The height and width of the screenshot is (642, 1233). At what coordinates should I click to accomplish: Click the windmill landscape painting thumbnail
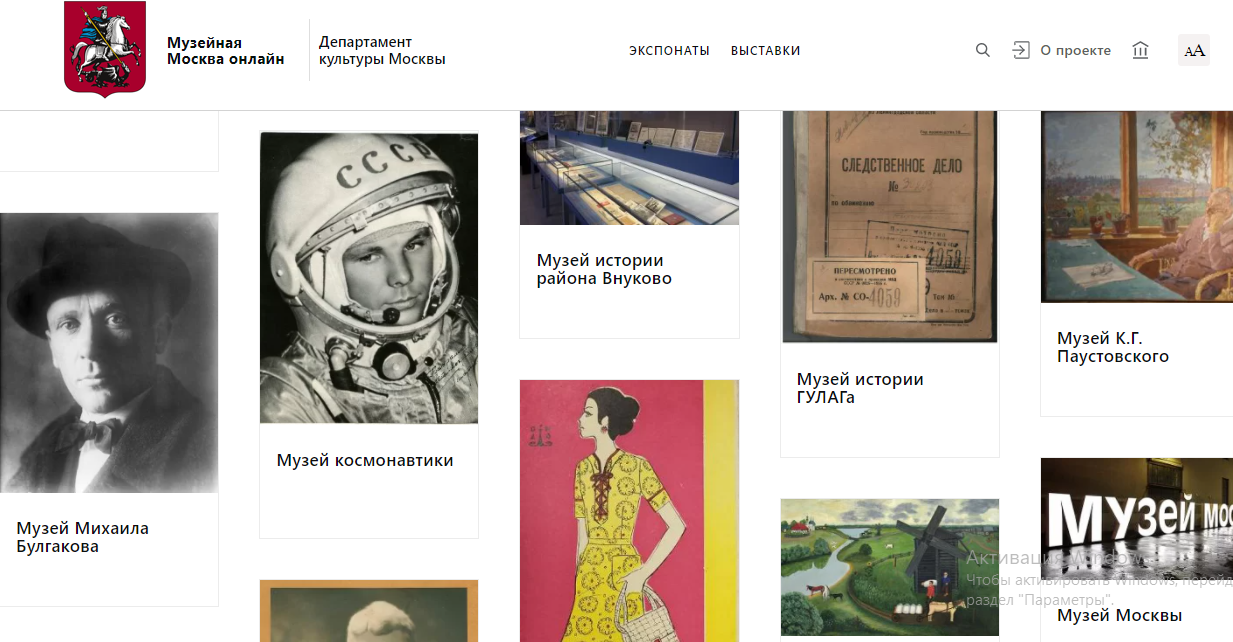[x=890, y=567]
